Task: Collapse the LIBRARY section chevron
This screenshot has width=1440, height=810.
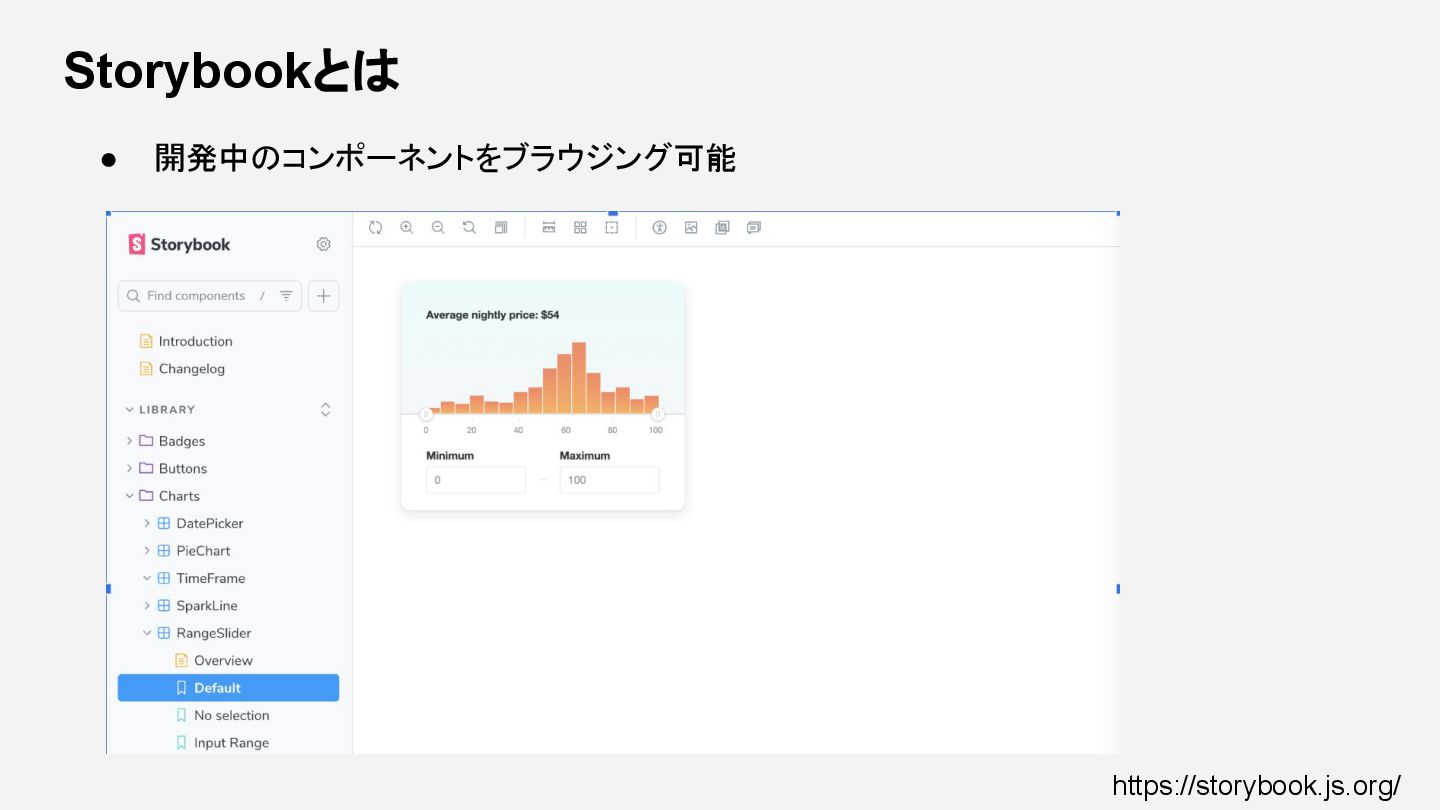Action: (129, 409)
